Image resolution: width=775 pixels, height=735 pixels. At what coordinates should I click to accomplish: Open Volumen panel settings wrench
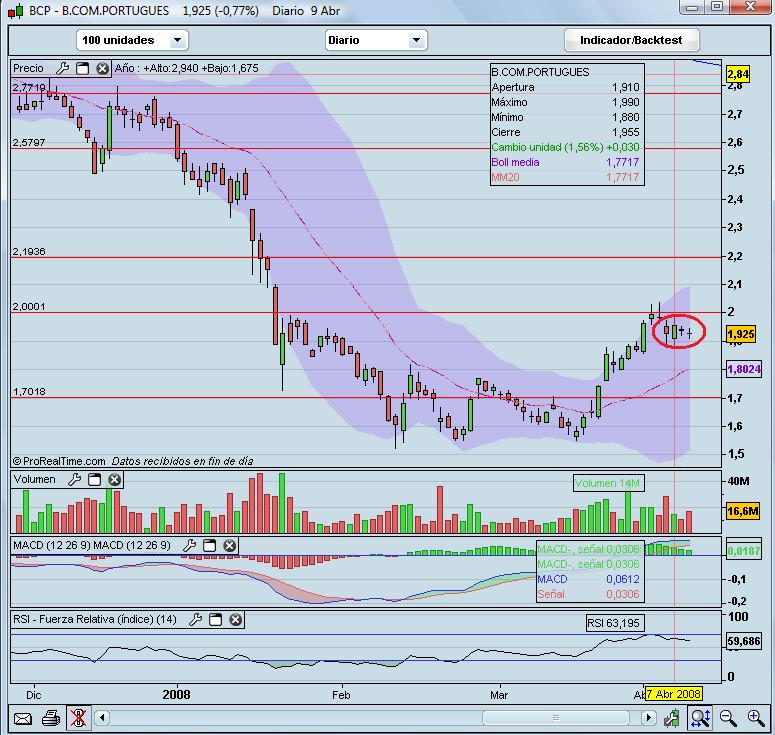74,479
